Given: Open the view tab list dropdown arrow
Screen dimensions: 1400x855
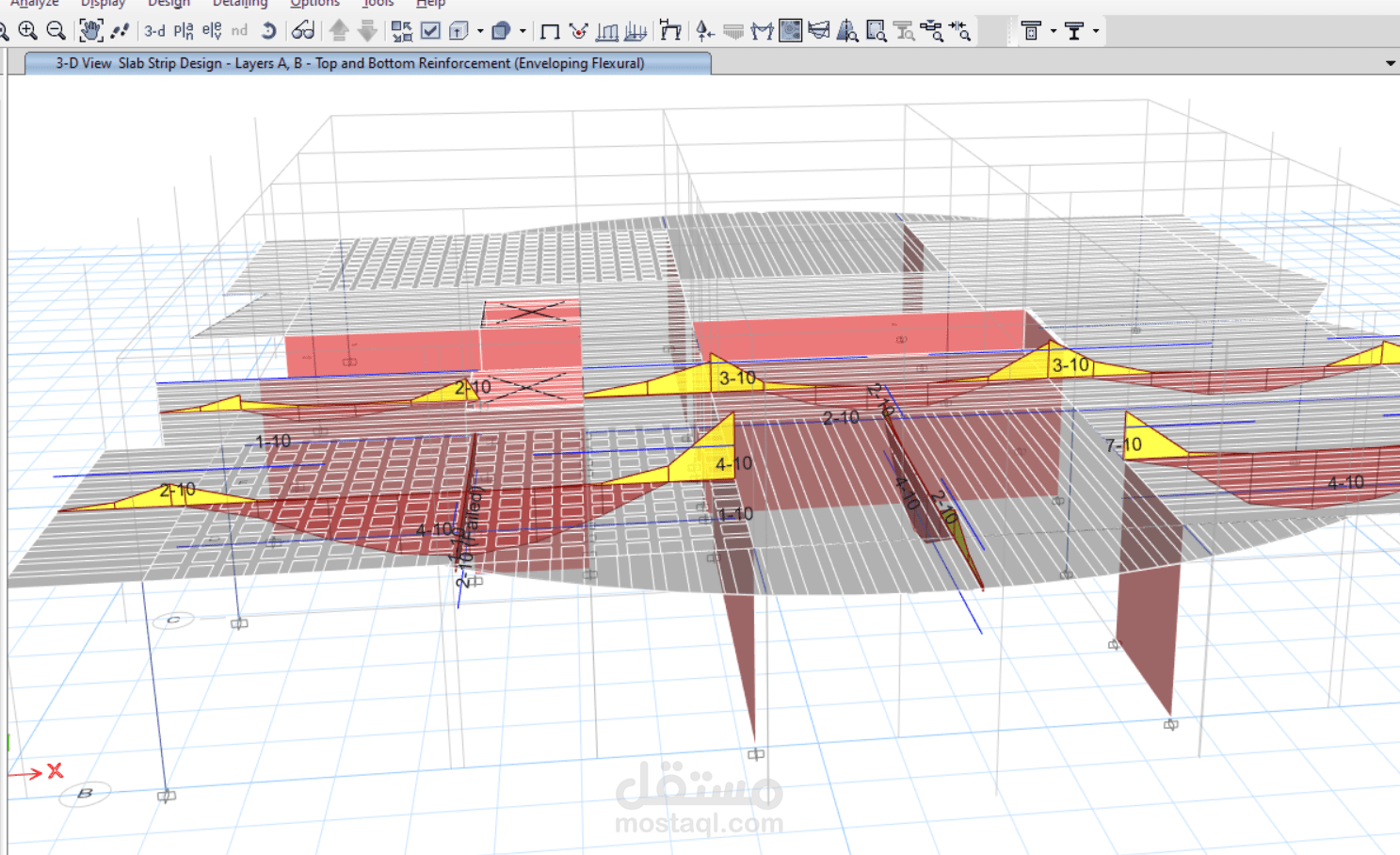Looking at the screenshot, I should (x=1390, y=63).
